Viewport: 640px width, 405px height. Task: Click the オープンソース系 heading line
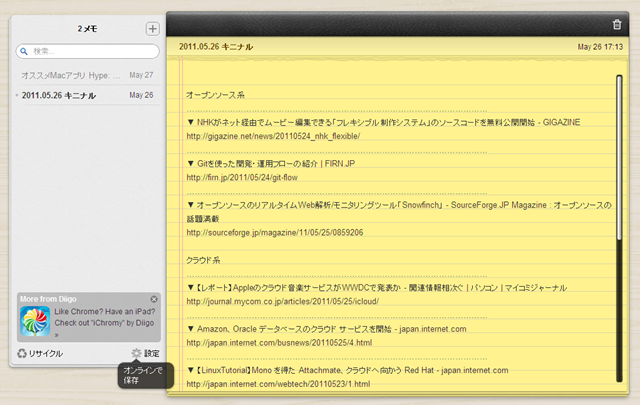coord(215,95)
